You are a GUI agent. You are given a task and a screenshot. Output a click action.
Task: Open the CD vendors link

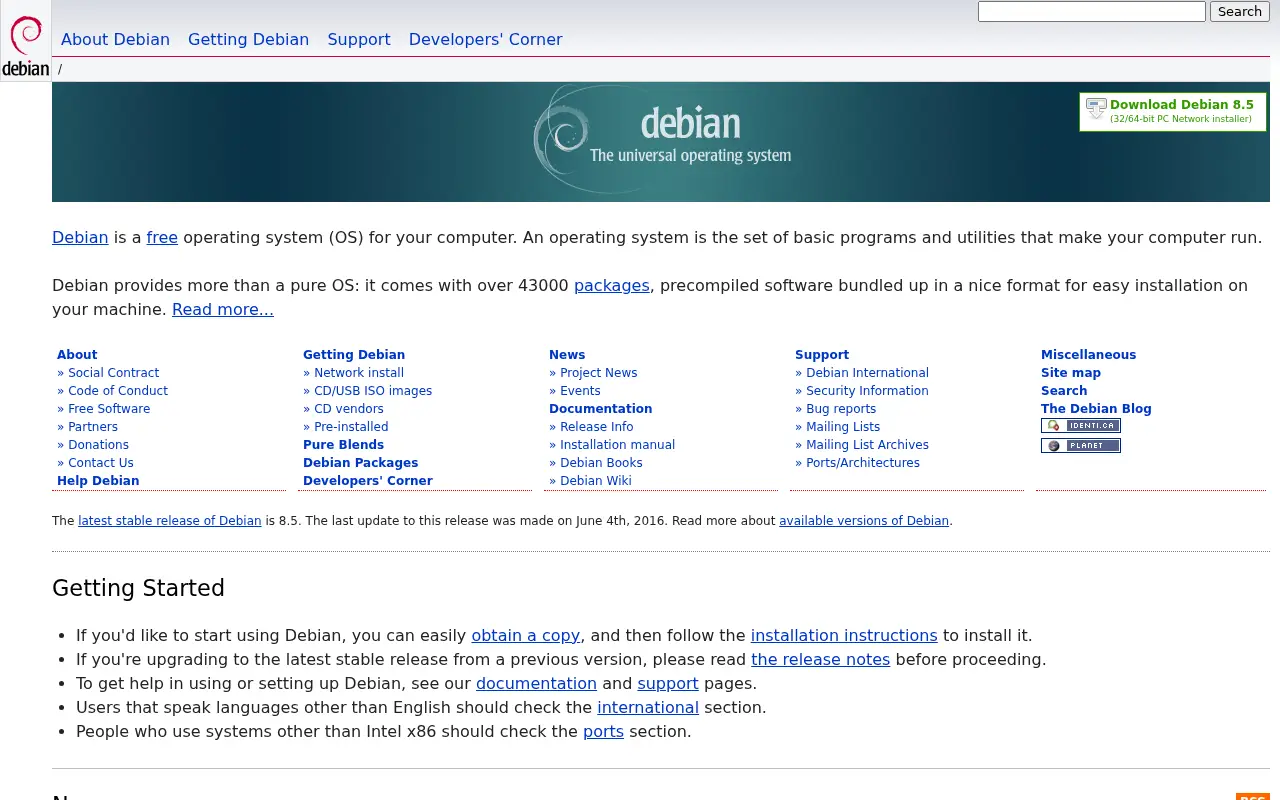(349, 409)
